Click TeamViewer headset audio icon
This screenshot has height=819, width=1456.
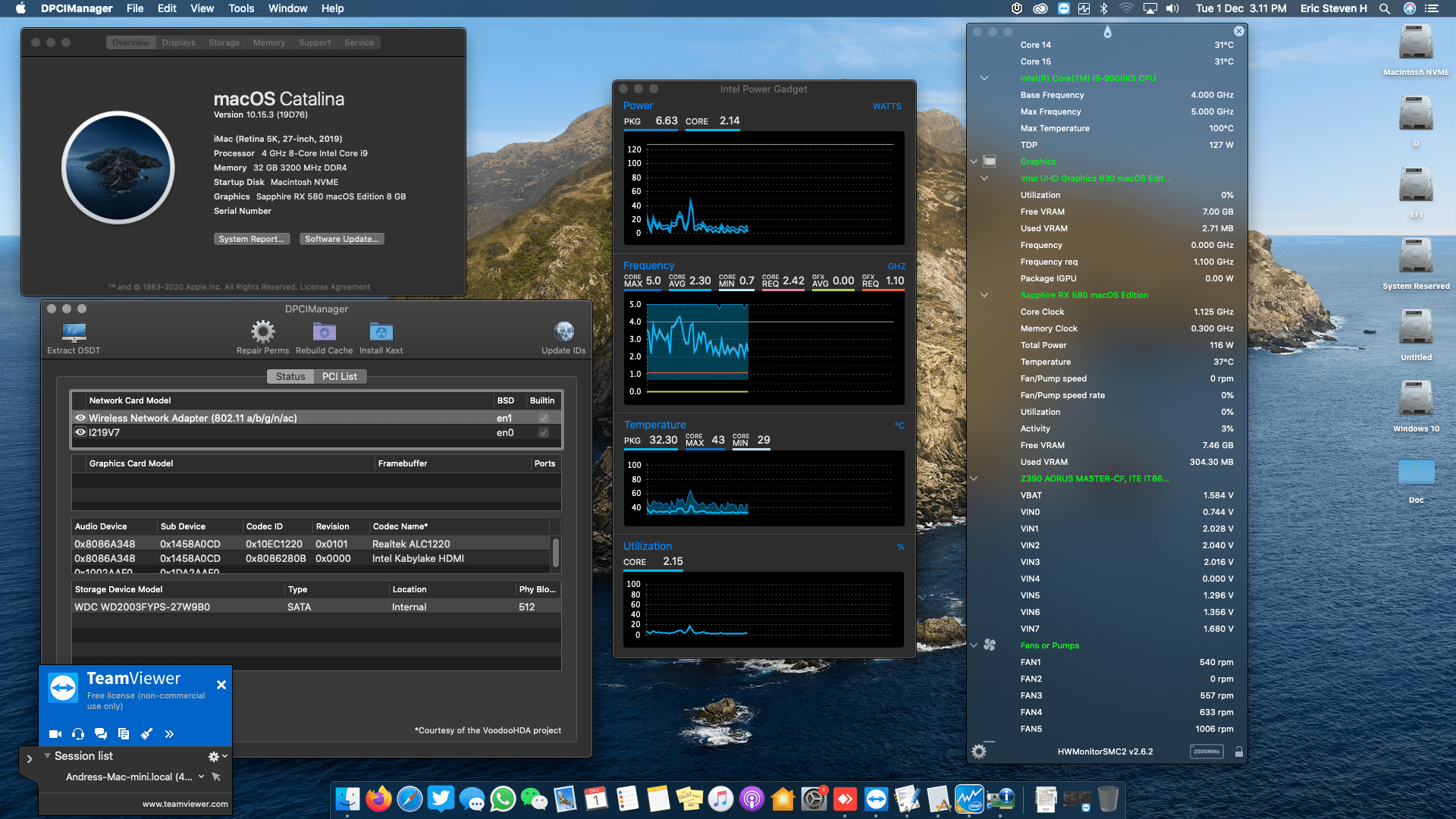(x=78, y=734)
